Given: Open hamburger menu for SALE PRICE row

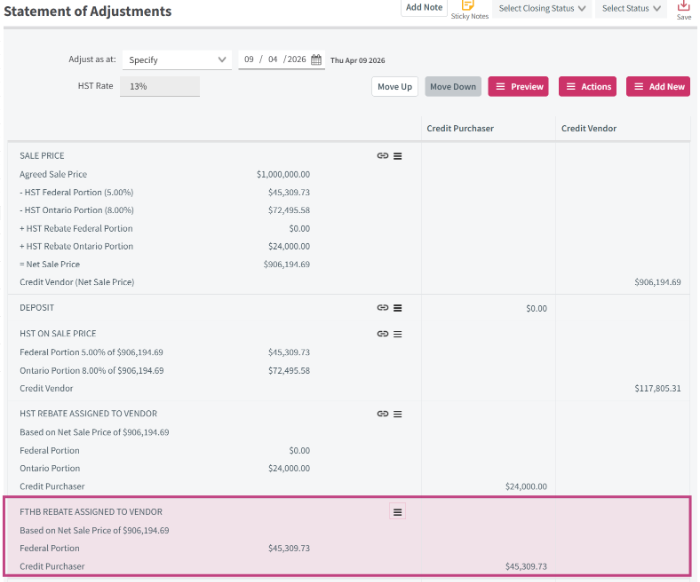Looking at the screenshot, I should [397, 156].
